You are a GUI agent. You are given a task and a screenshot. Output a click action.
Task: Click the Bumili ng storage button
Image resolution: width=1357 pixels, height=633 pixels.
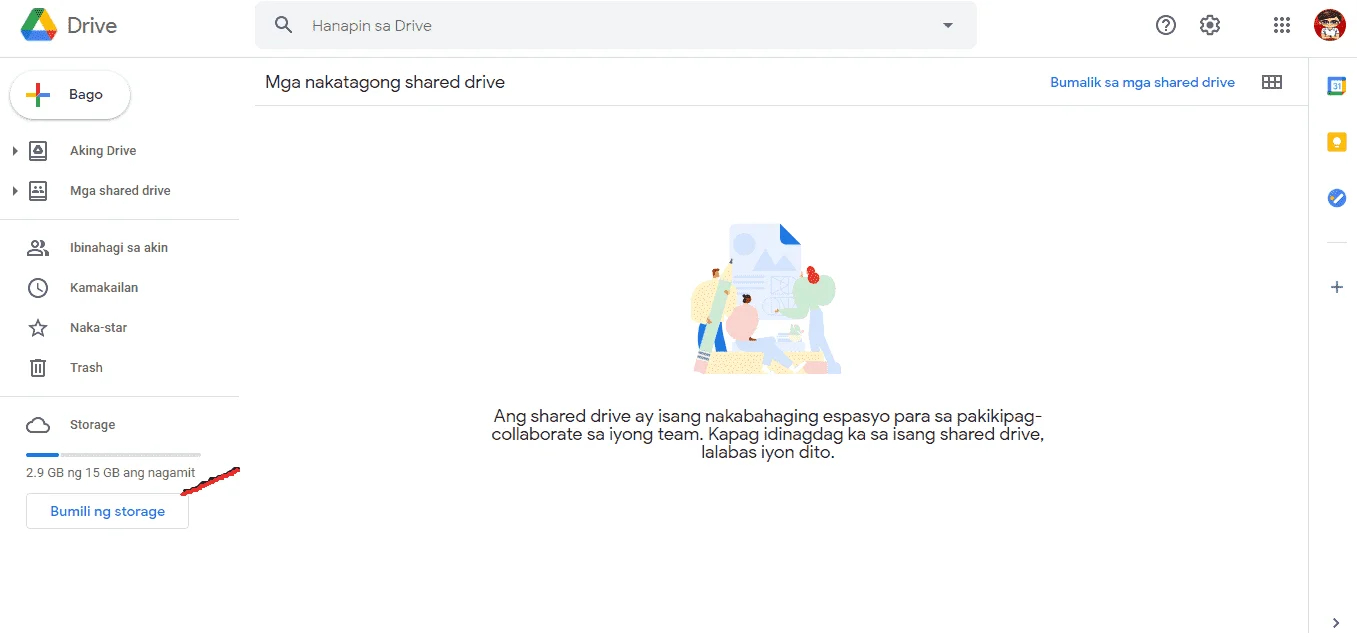point(107,511)
